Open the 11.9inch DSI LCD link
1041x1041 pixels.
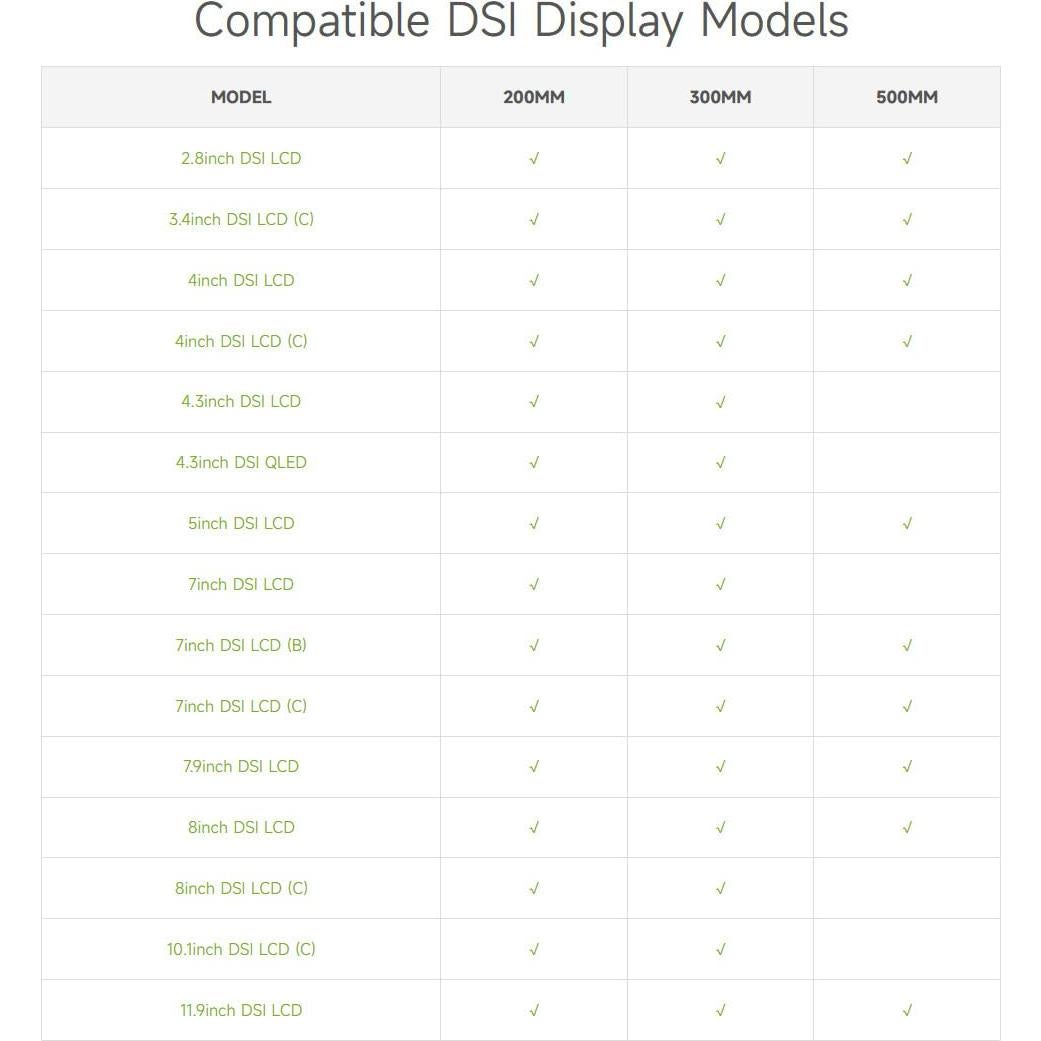241,1010
